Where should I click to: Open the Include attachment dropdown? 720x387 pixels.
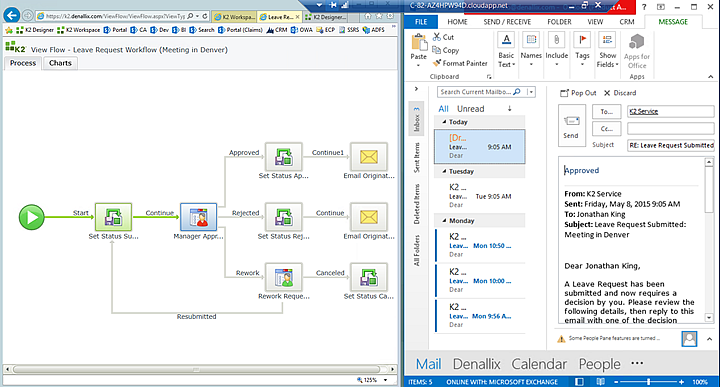click(557, 50)
